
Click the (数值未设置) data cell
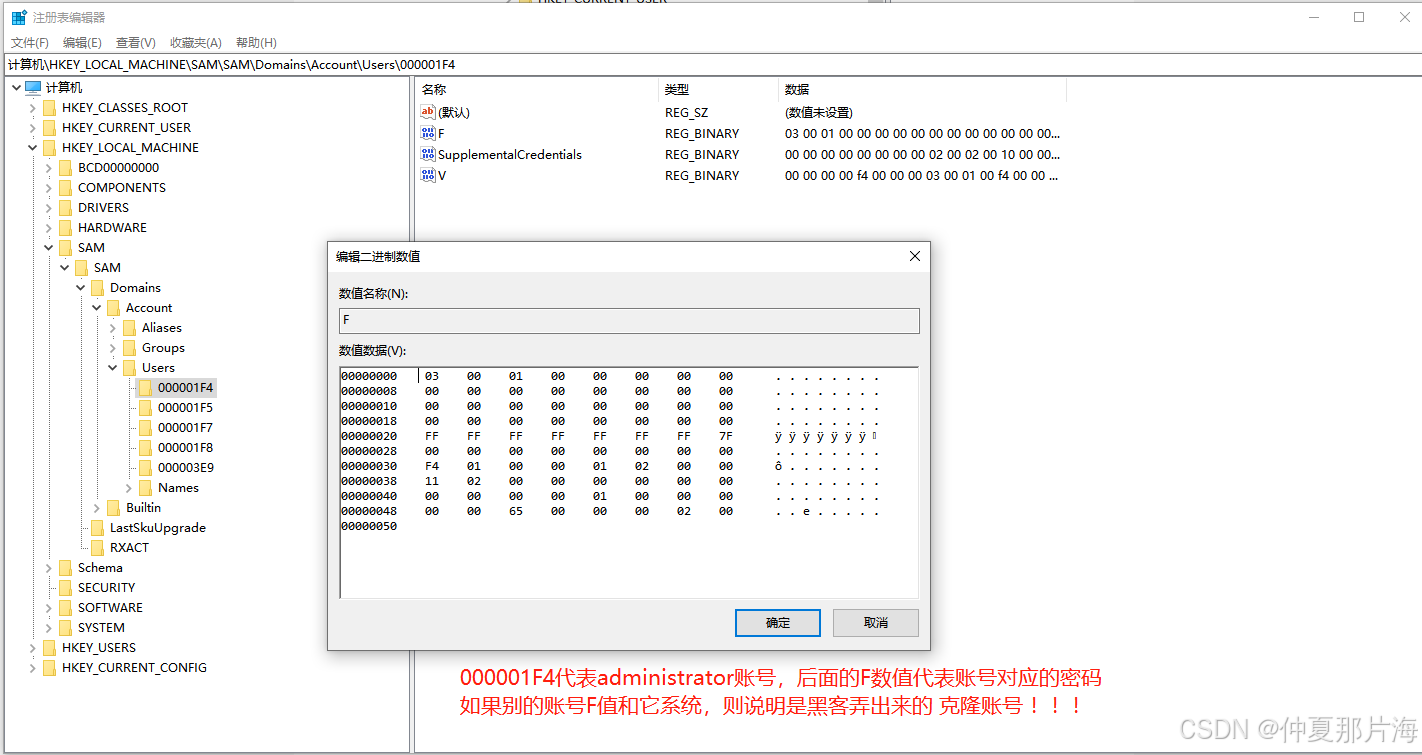(x=819, y=112)
